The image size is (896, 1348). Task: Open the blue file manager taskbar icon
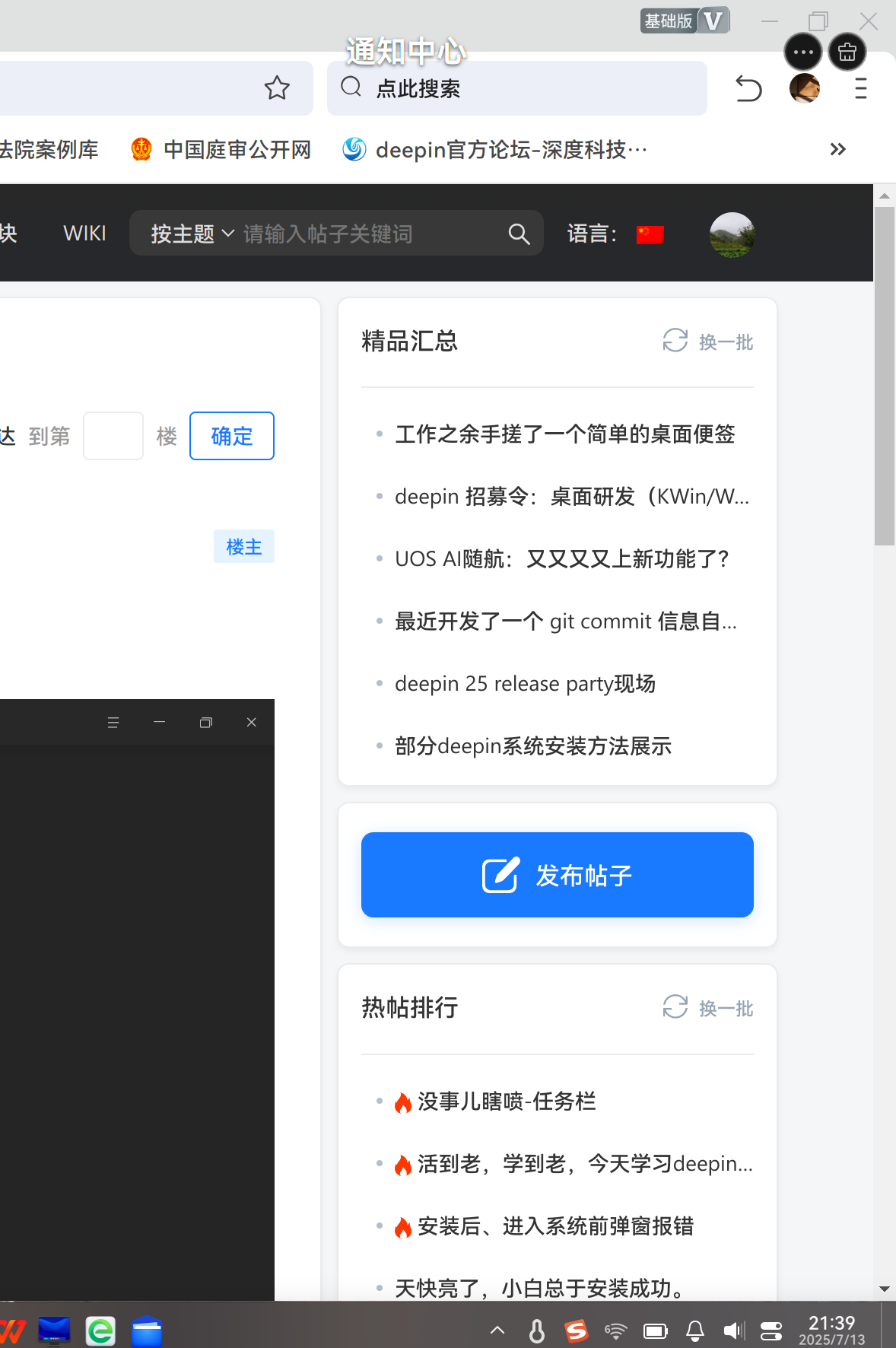[x=147, y=1331]
